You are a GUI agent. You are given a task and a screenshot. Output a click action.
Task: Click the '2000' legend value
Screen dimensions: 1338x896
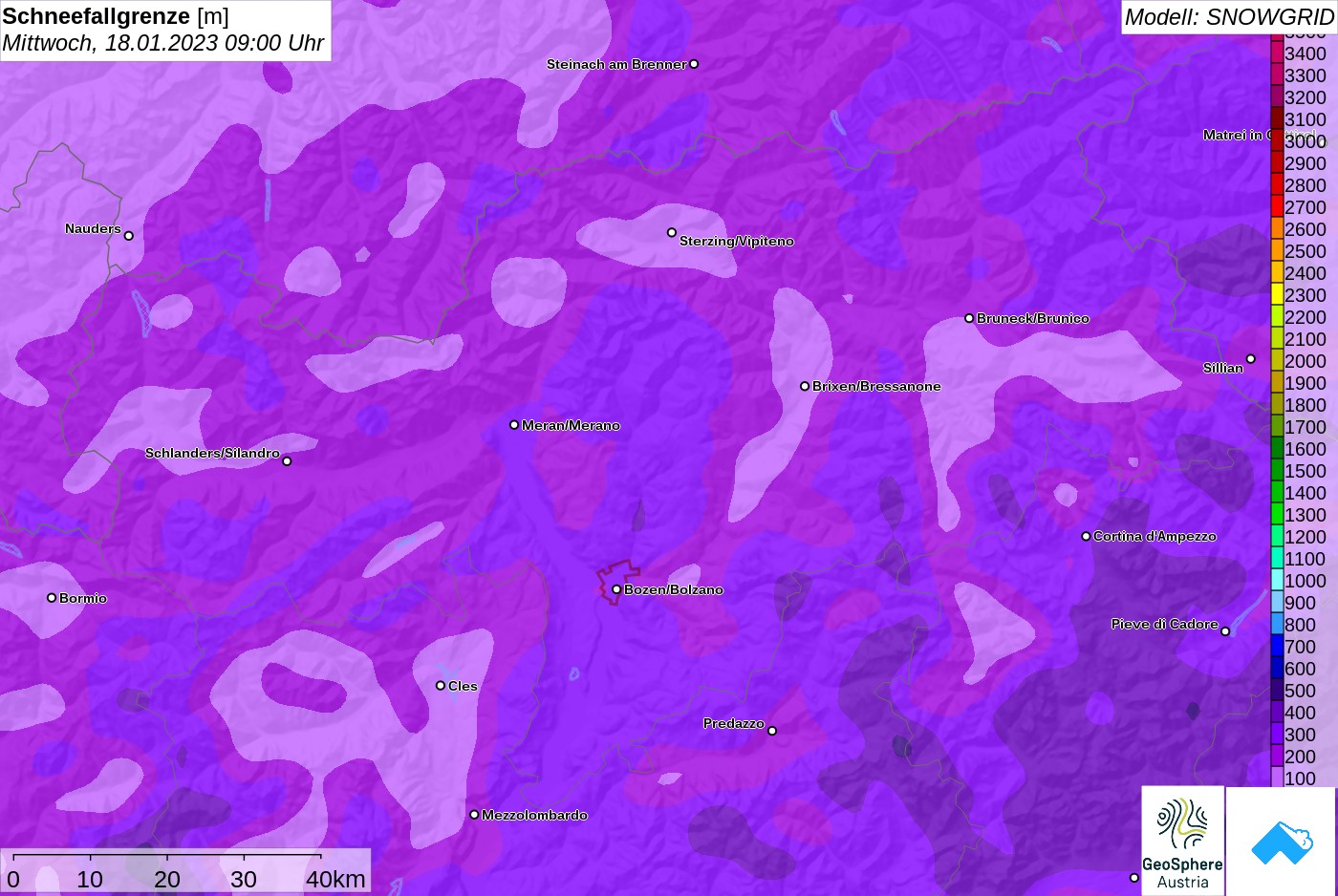[1306, 361]
